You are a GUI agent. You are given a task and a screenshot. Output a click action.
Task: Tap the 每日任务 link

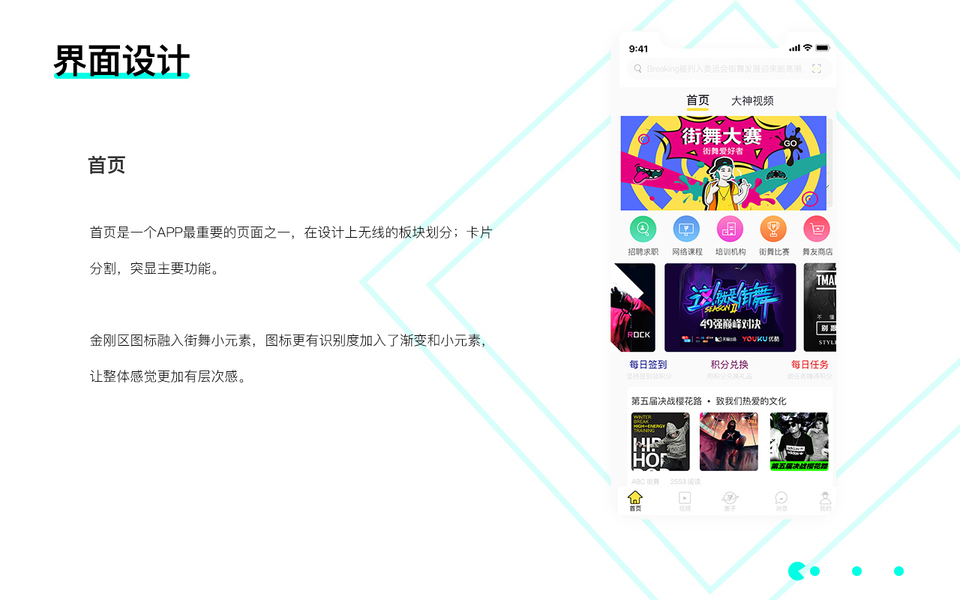point(809,364)
